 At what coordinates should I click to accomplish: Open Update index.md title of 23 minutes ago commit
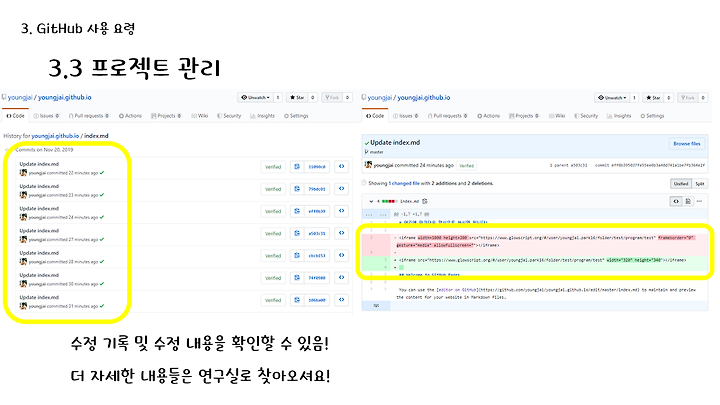[x=39, y=186]
